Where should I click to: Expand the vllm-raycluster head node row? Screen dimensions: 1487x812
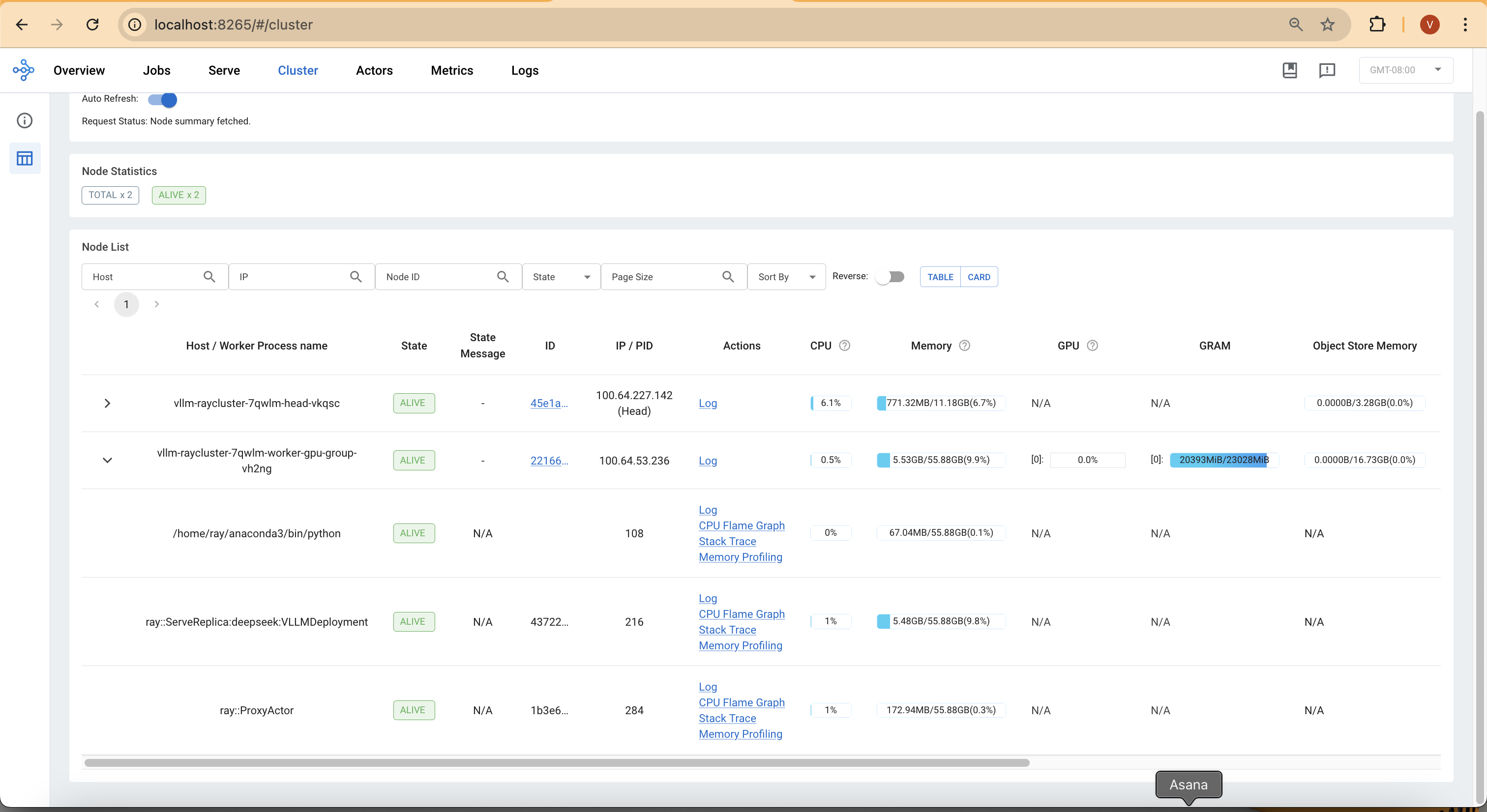point(107,403)
